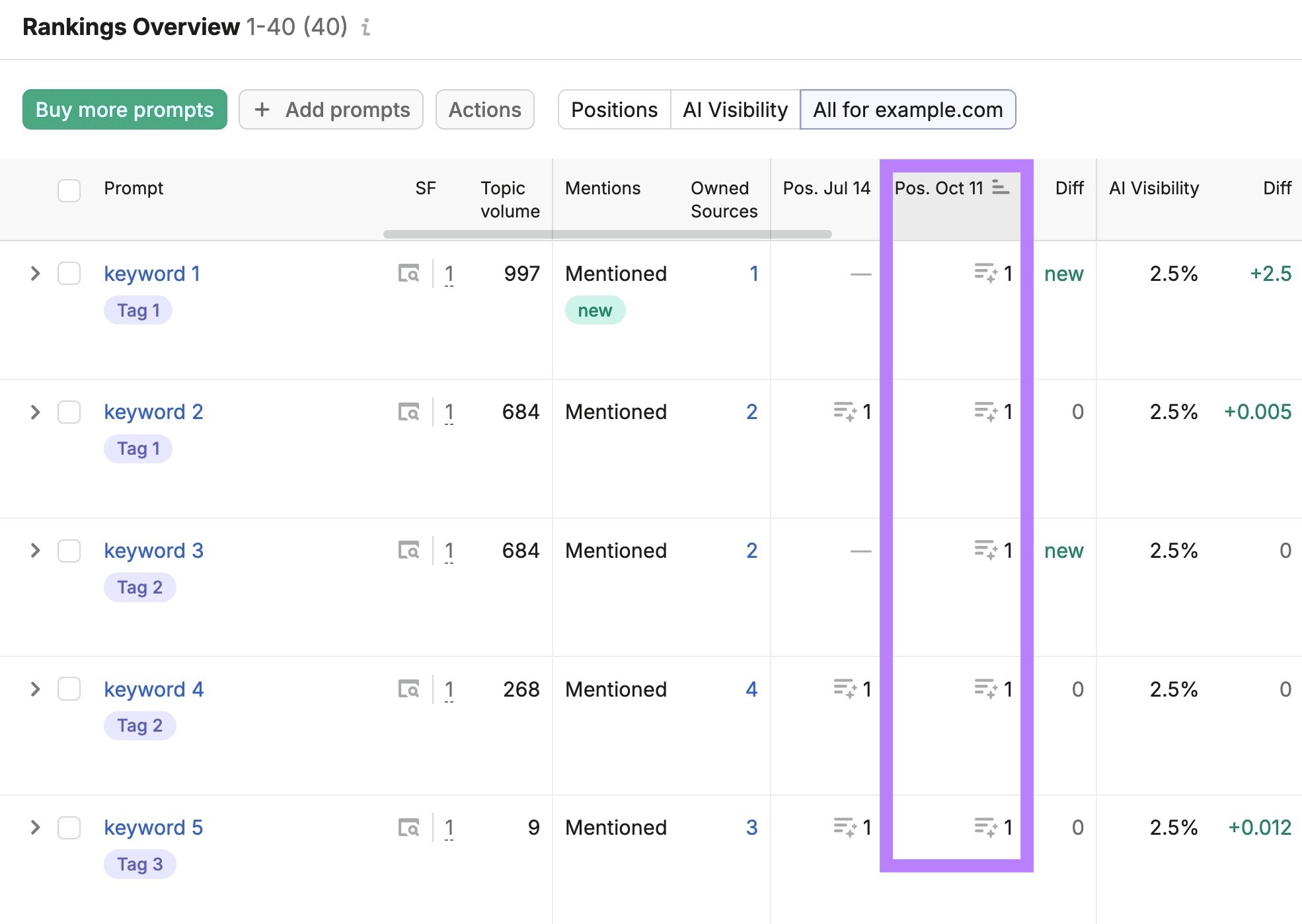
Task: Click sort icon in Pos. Oct 11 header
Action: click(x=1001, y=188)
